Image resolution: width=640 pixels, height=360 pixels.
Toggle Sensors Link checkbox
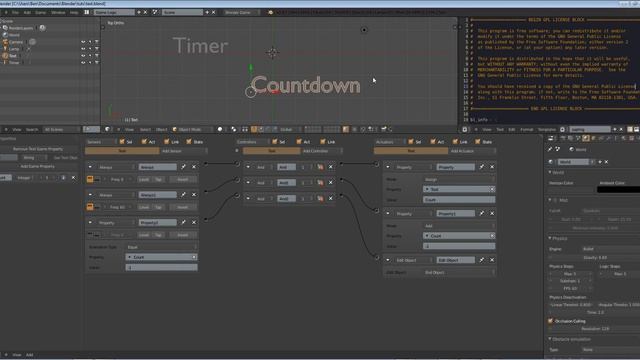(x=167, y=142)
